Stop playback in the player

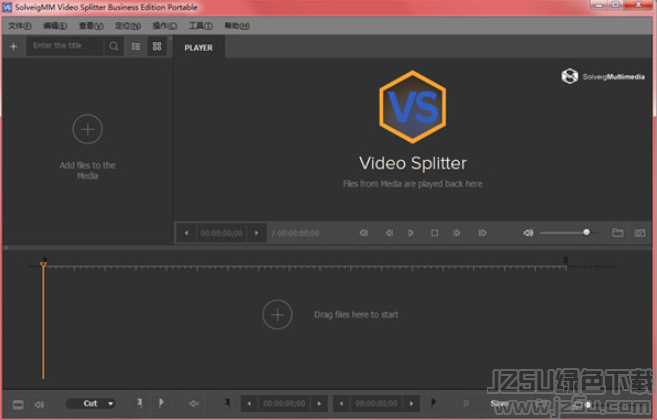(435, 233)
